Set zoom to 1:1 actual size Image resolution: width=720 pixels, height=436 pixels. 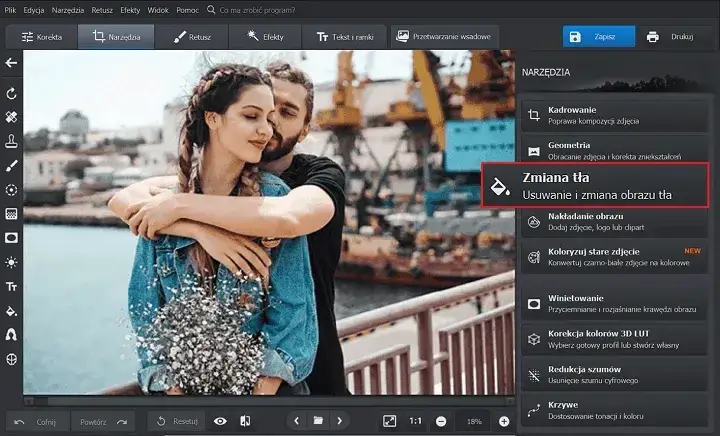click(415, 421)
